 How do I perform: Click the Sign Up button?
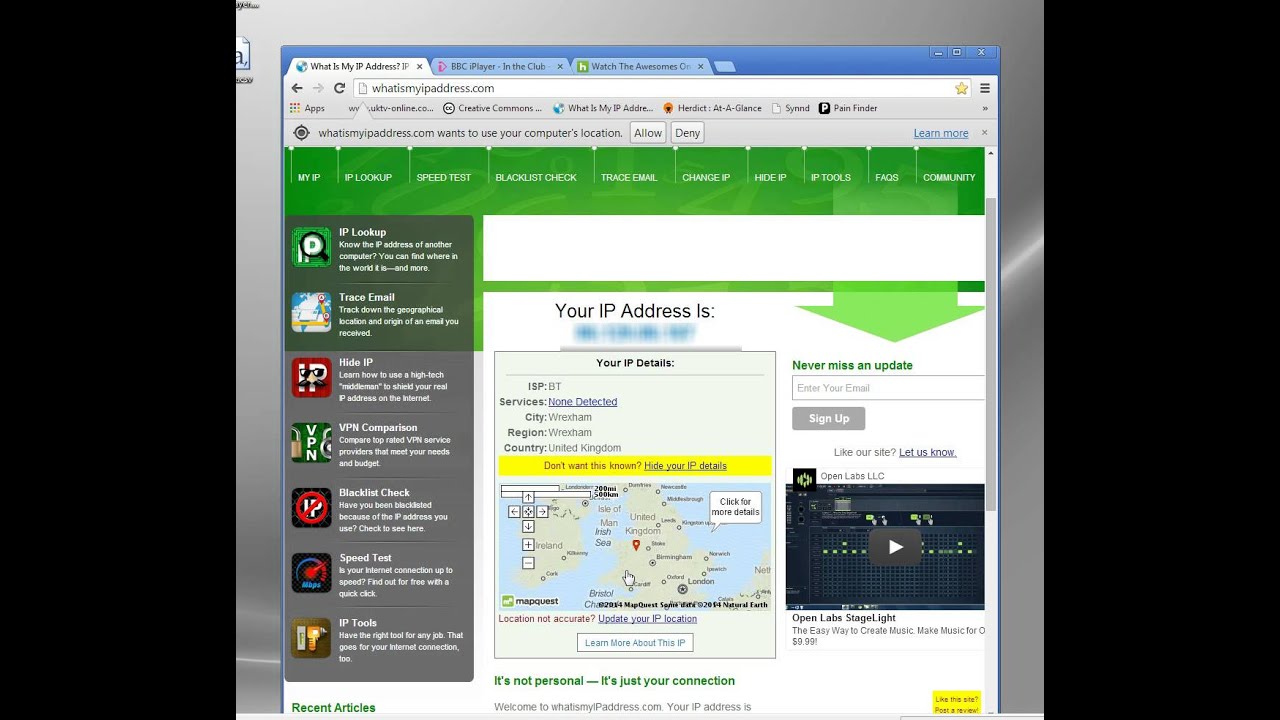point(828,418)
